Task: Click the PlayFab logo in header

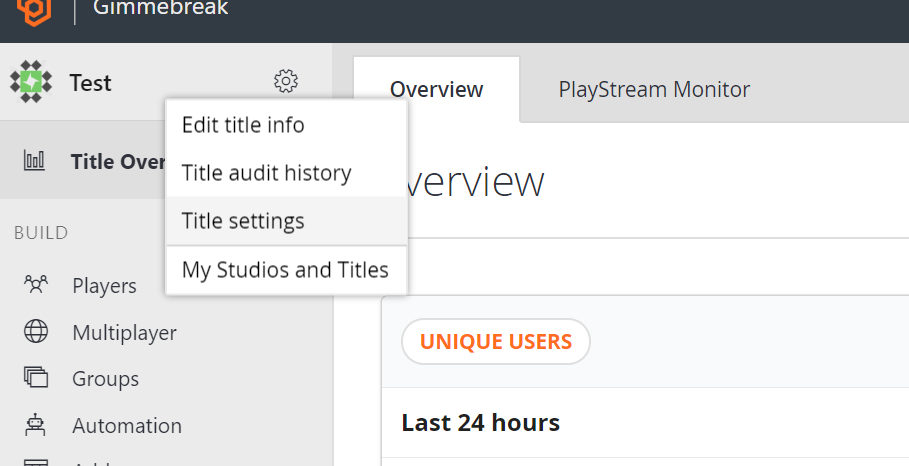Action: [33, 11]
